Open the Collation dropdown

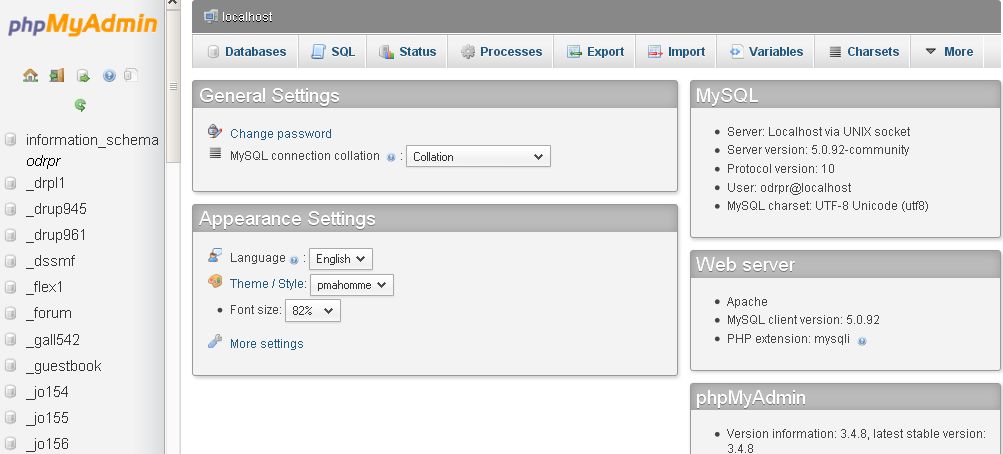[x=478, y=157]
